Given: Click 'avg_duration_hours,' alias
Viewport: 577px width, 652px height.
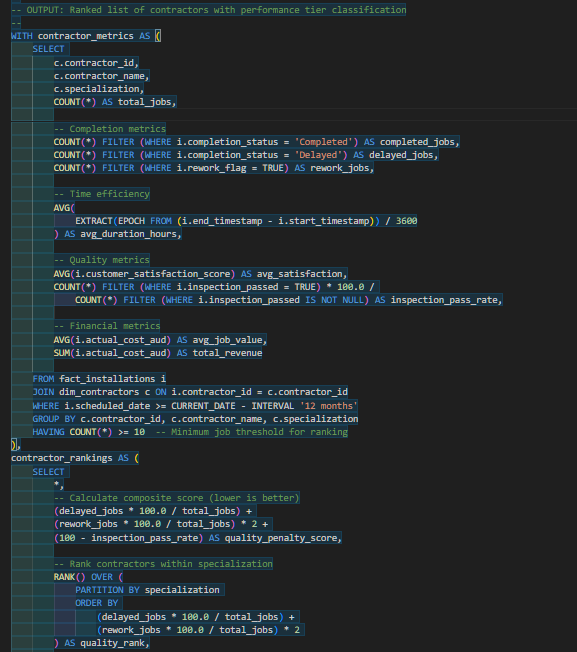Looking at the screenshot, I should click(131, 234).
